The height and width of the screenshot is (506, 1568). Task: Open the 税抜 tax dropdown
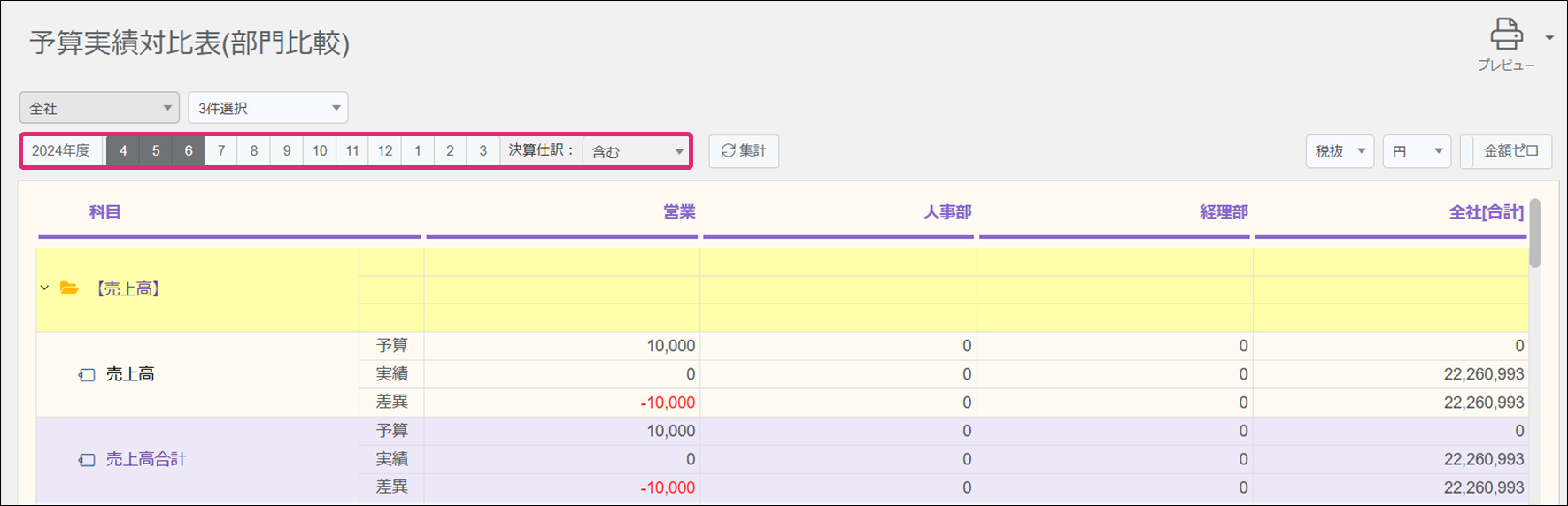pyautogui.click(x=1339, y=151)
